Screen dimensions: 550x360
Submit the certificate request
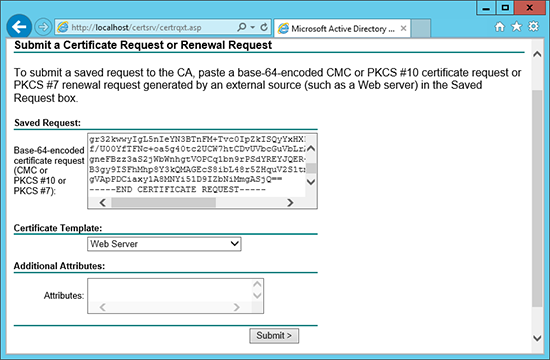274,336
